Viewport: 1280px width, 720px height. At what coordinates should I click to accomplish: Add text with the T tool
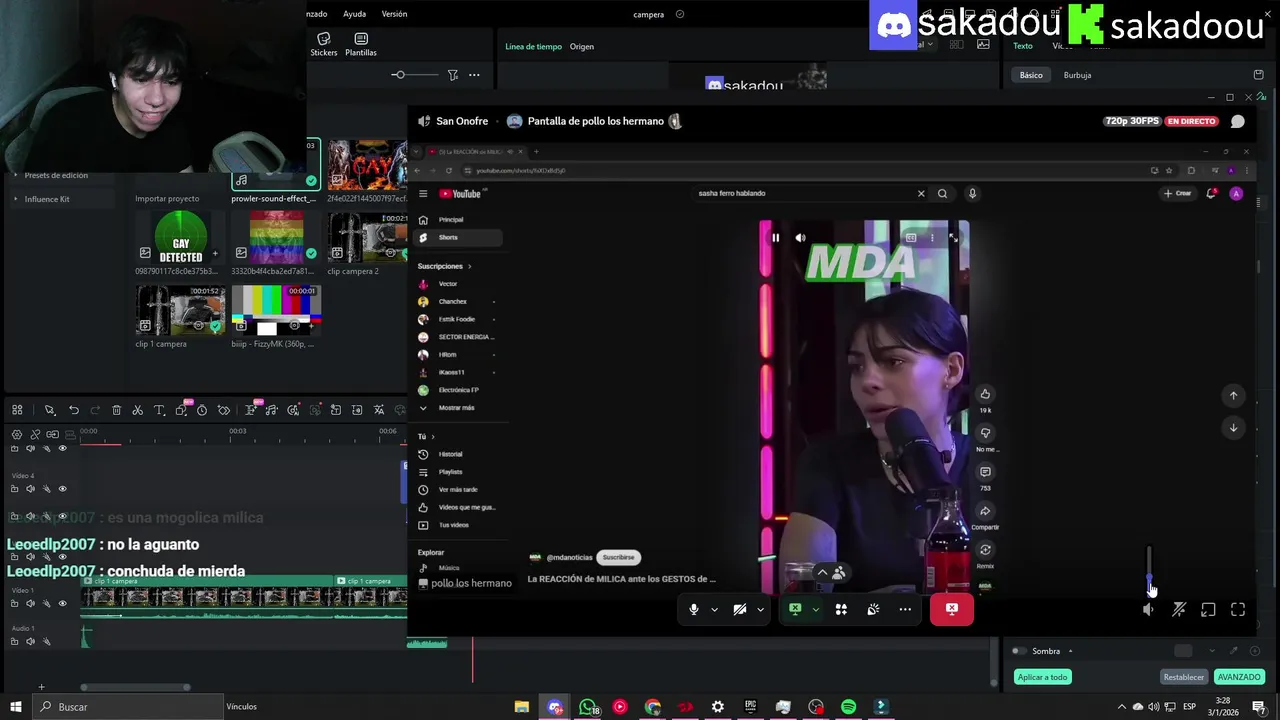coord(159,410)
